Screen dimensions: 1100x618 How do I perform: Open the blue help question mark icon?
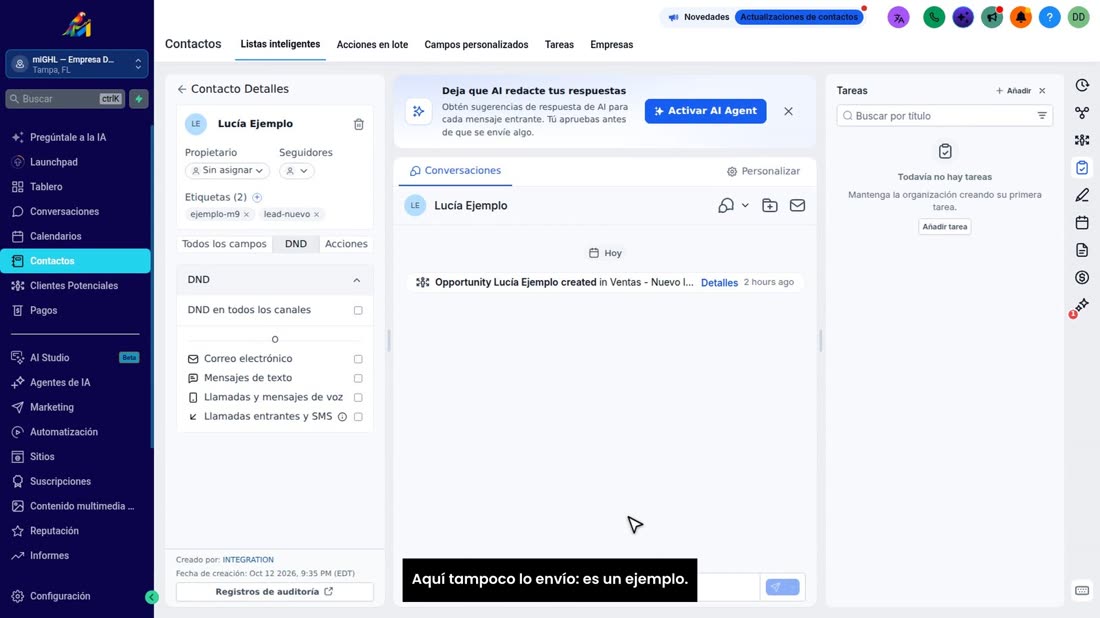pos(1049,18)
